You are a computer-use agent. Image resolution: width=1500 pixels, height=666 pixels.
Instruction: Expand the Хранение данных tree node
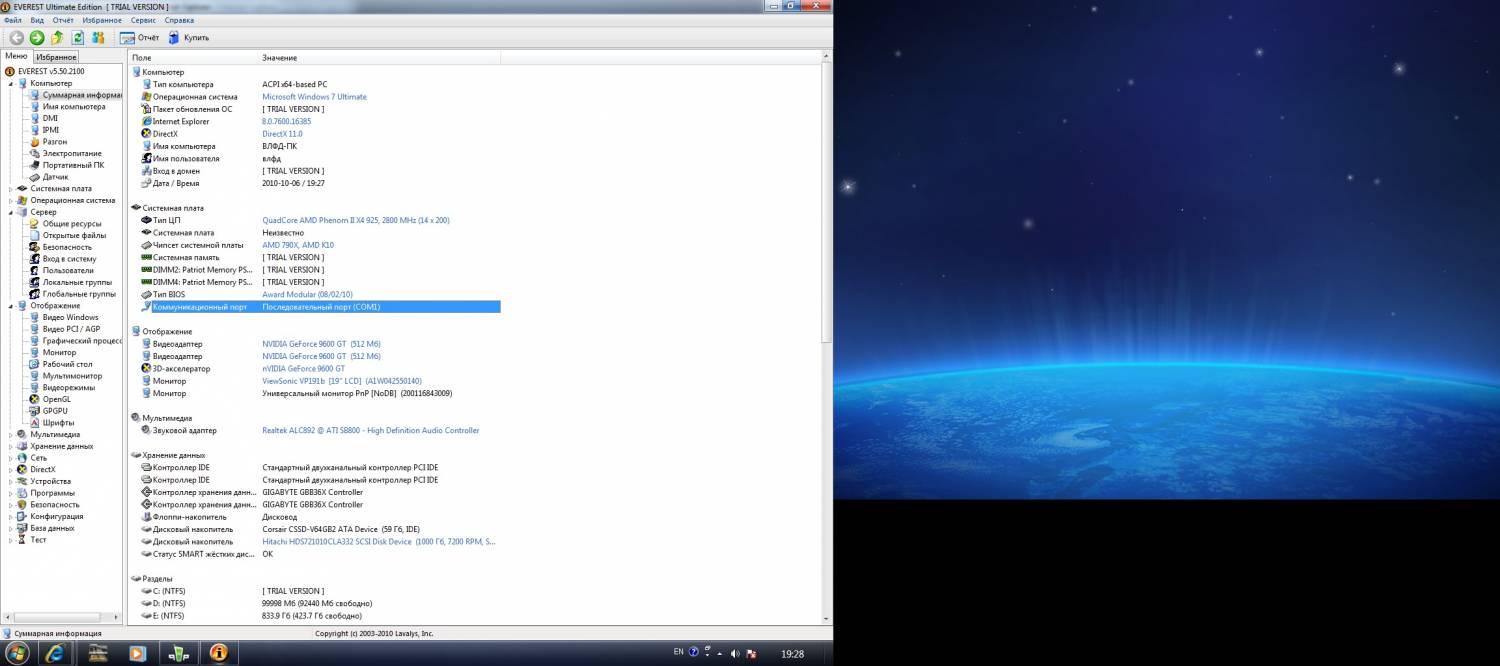coord(12,446)
